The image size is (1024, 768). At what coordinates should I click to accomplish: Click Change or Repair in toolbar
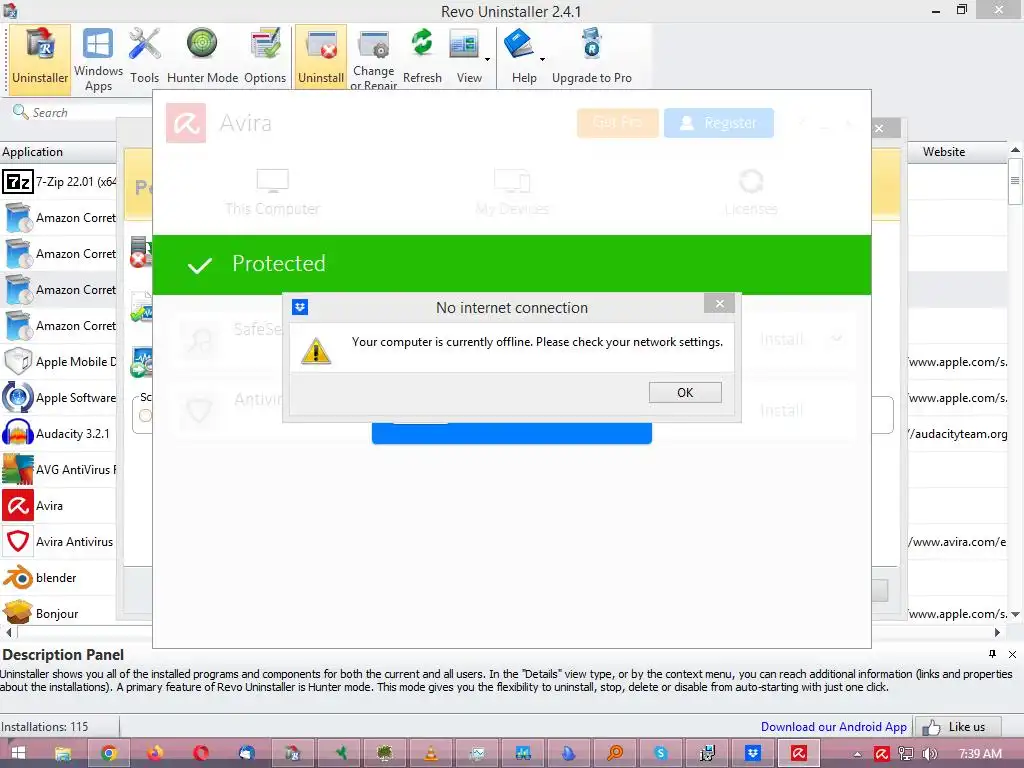coord(374,59)
